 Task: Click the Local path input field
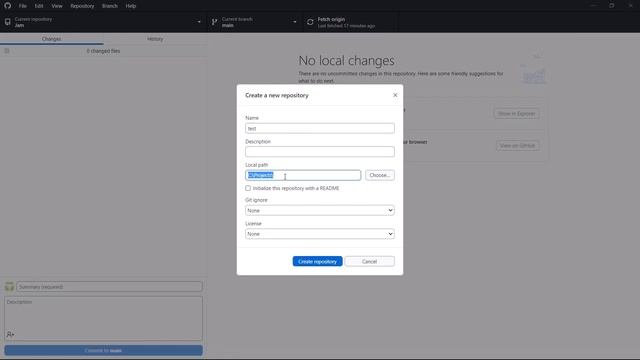click(303, 175)
